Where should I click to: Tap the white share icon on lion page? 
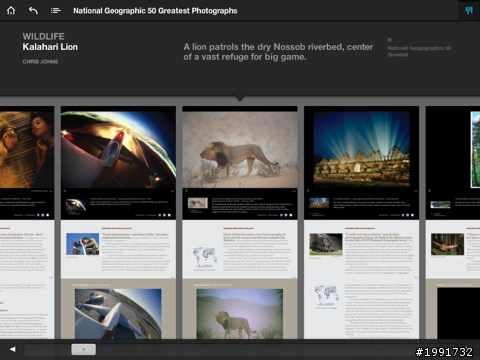291,215
